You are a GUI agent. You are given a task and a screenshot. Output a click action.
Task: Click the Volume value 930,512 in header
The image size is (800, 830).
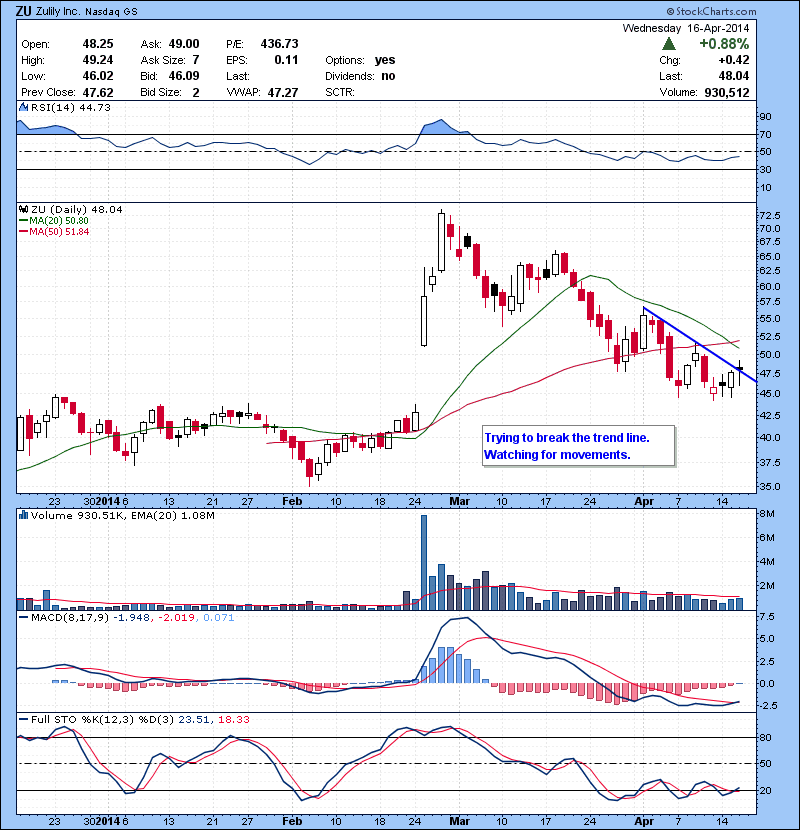[727, 92]
